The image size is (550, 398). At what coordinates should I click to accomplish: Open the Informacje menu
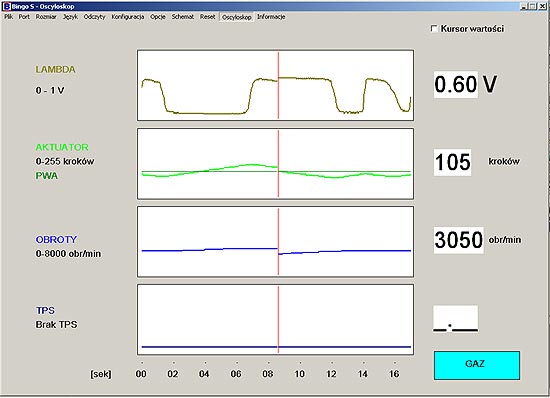271,17
